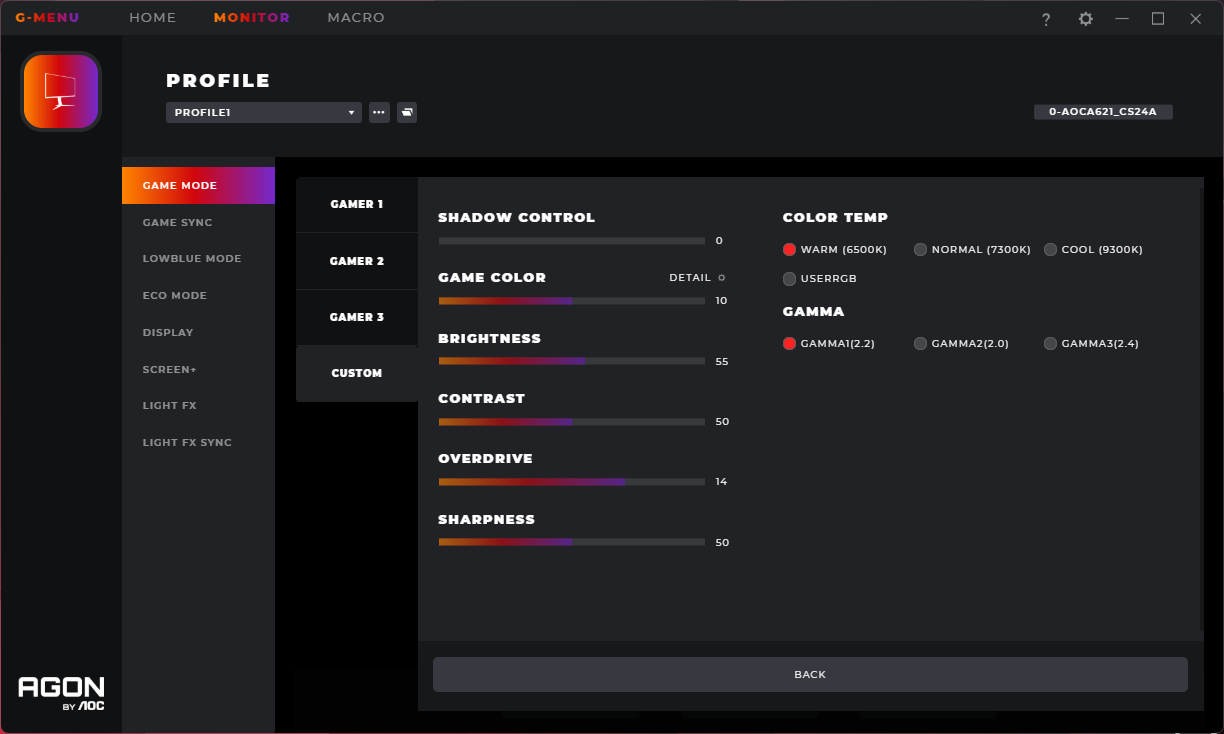Switch to the MACRO tab
Viewport: 1224px width, 734px height.
pos(355,18)
